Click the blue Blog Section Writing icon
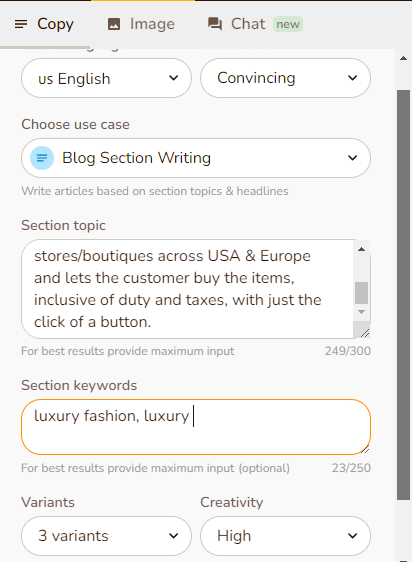This screenshot has width=412, height=562. pos(42,158)
